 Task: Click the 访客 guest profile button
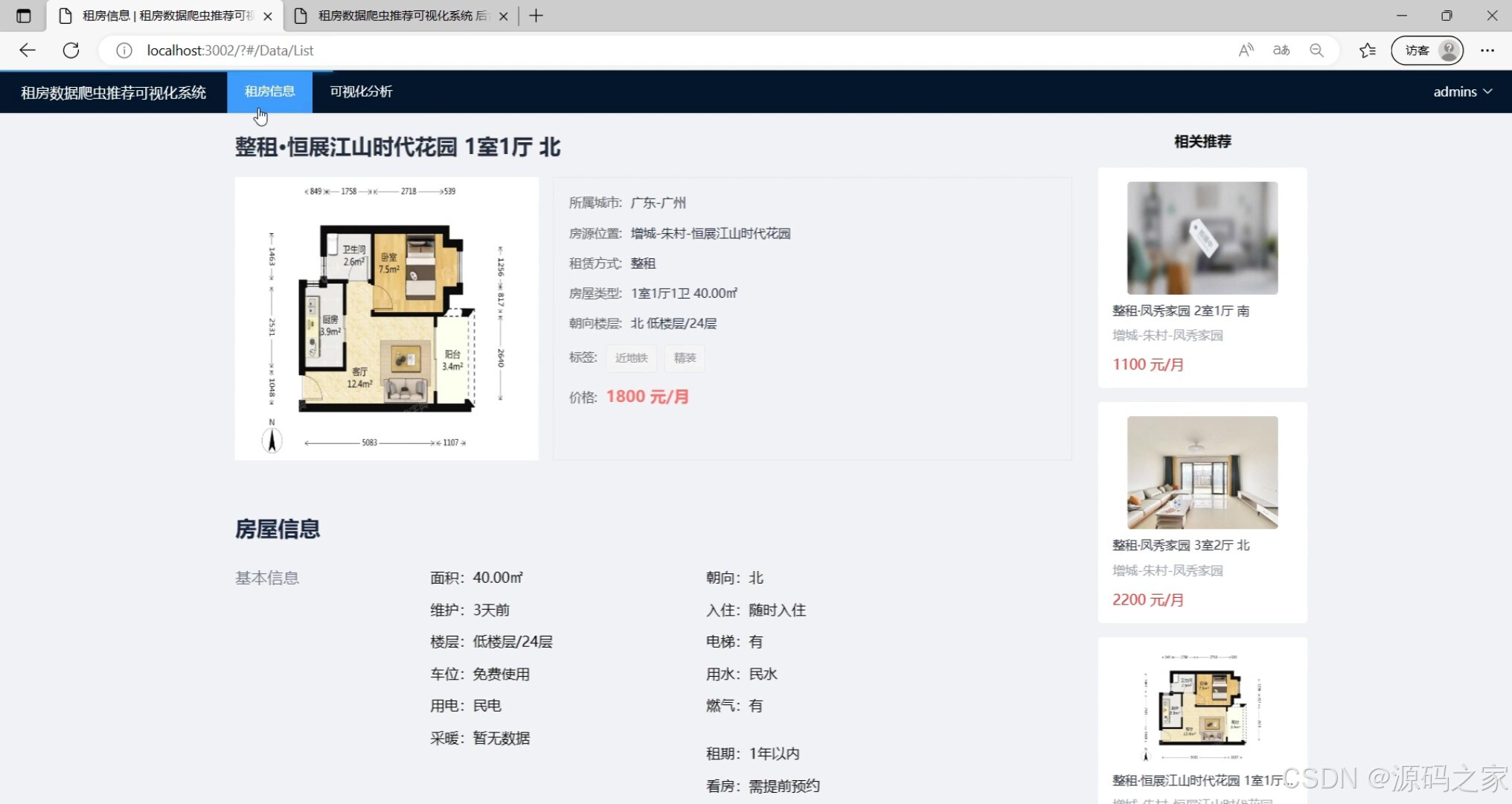tap(1426, 50)
